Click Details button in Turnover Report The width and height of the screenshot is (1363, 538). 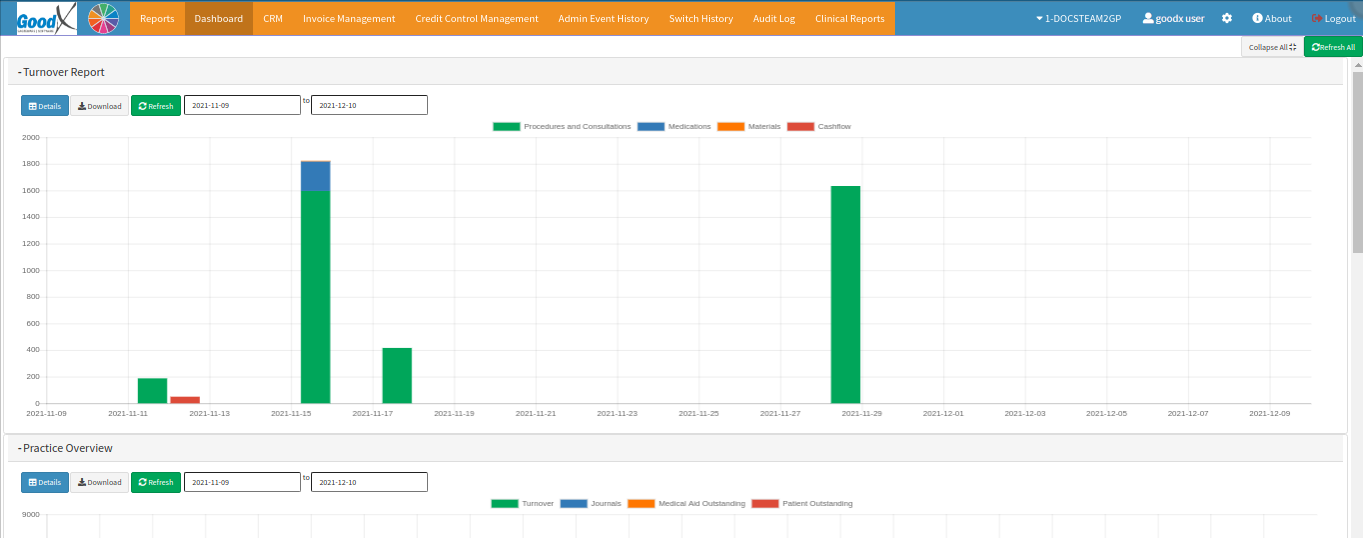pyautogui.click(x=45, y=106)
